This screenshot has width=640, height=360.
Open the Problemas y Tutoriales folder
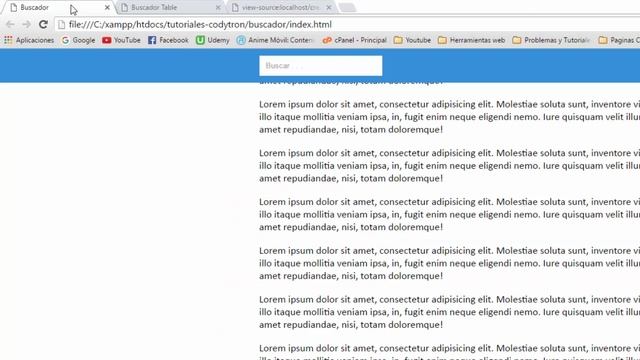(x=551, y=40)
